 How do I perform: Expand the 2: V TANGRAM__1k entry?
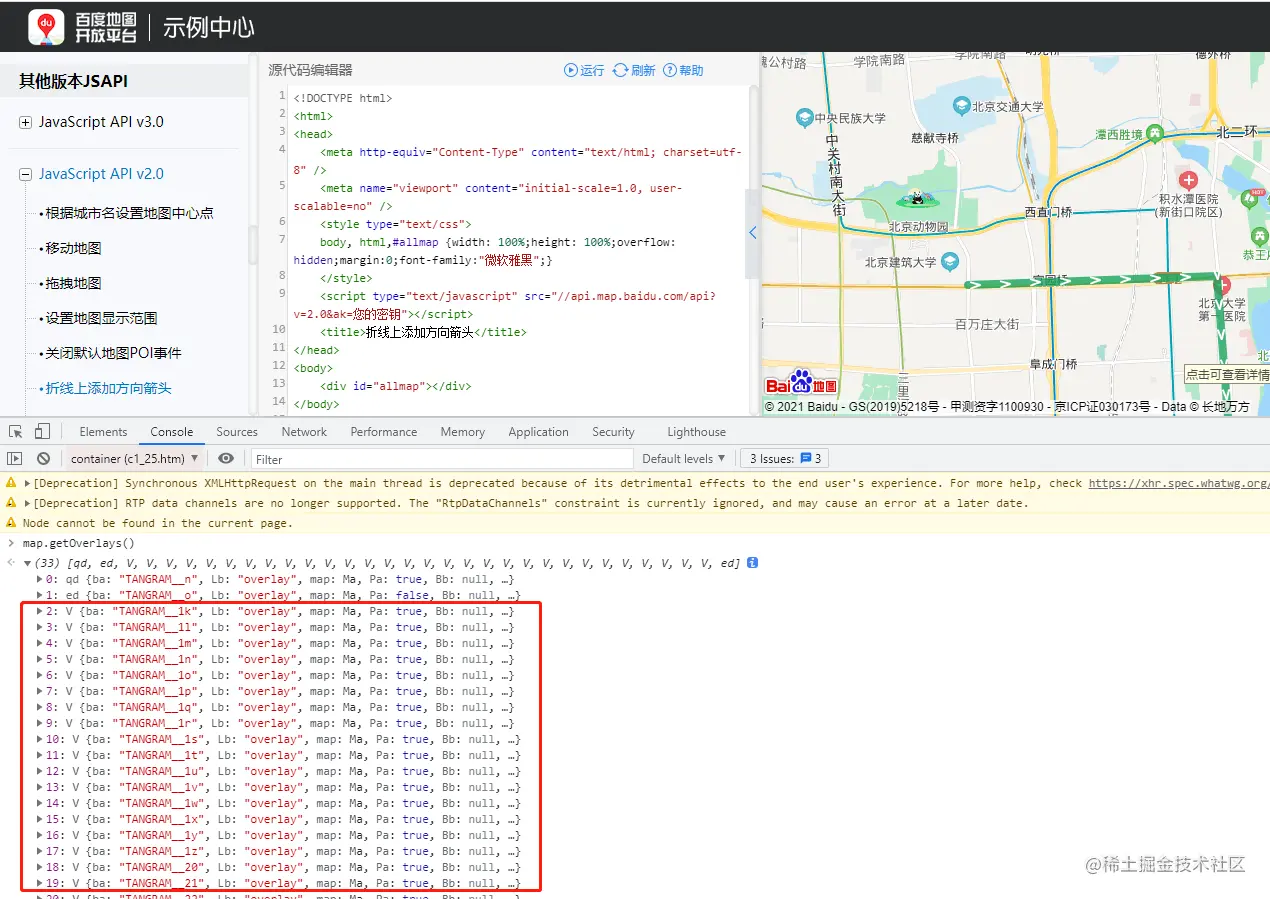40,612
